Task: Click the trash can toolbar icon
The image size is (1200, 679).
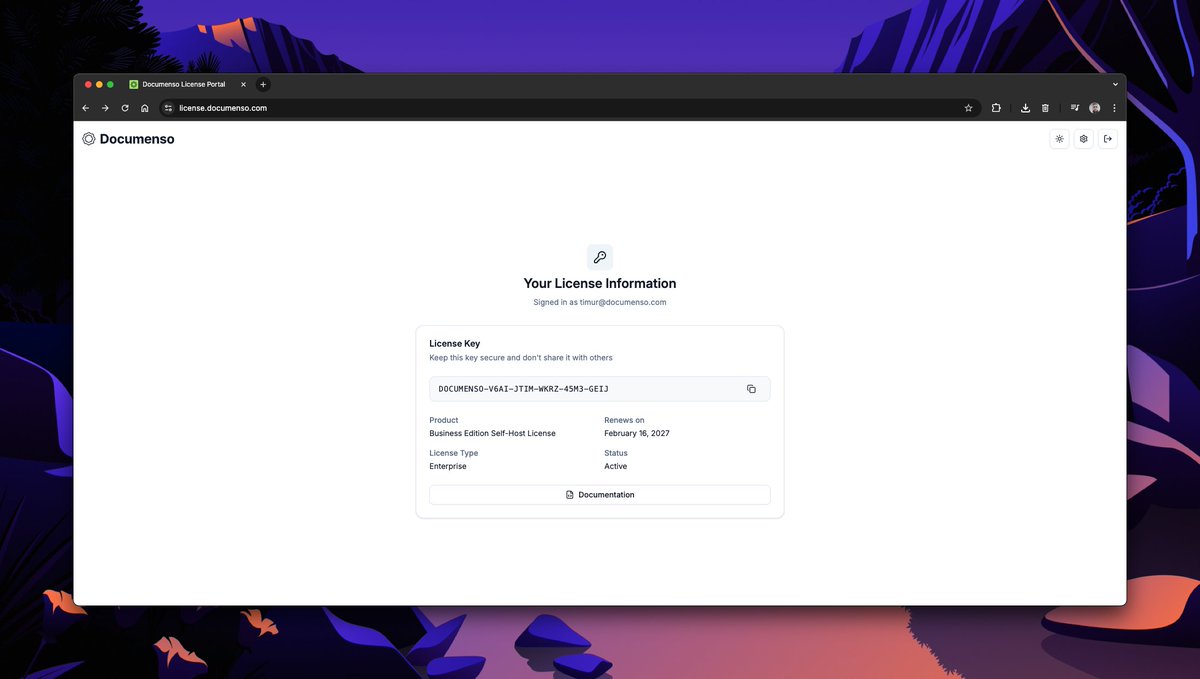Action: 1045,108
